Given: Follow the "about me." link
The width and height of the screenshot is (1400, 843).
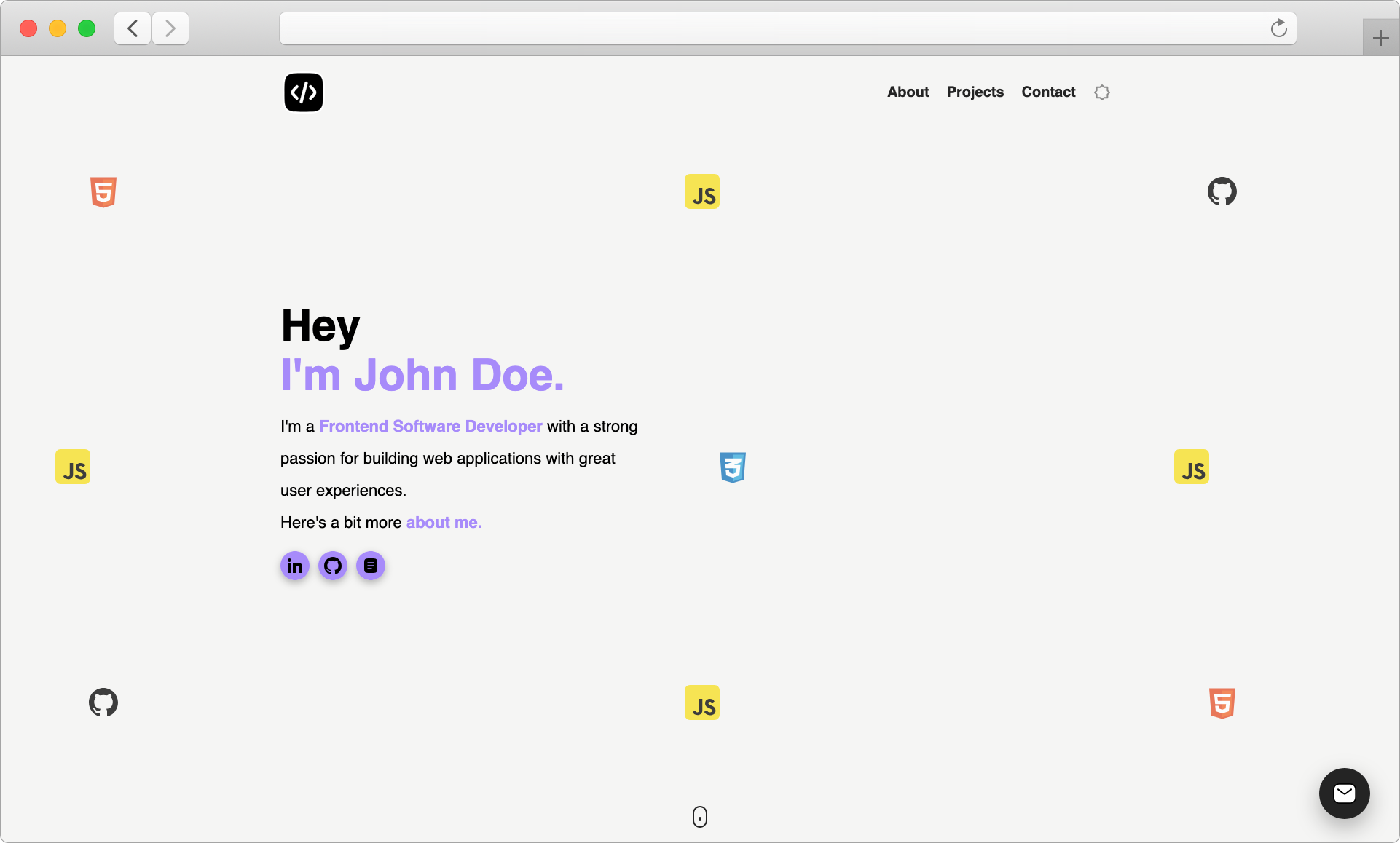Looking at the screenshot, I should coord(444,523).
